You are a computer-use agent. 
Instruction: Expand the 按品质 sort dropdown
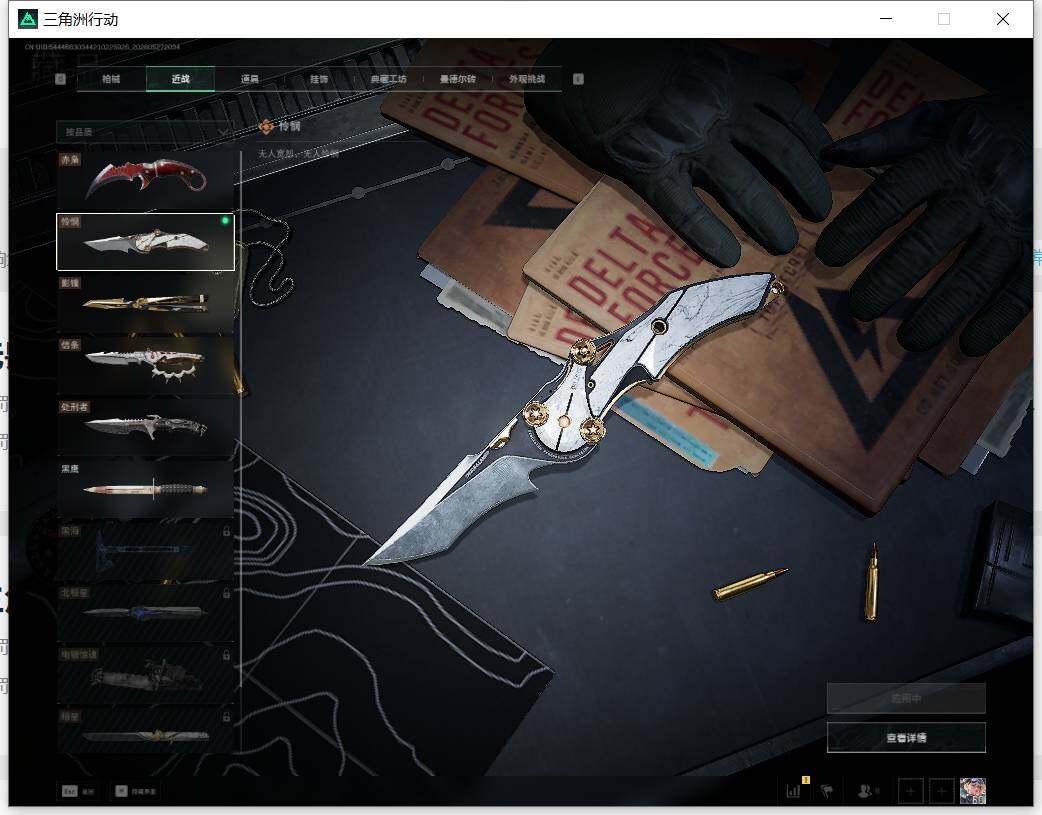pos(145,132)
